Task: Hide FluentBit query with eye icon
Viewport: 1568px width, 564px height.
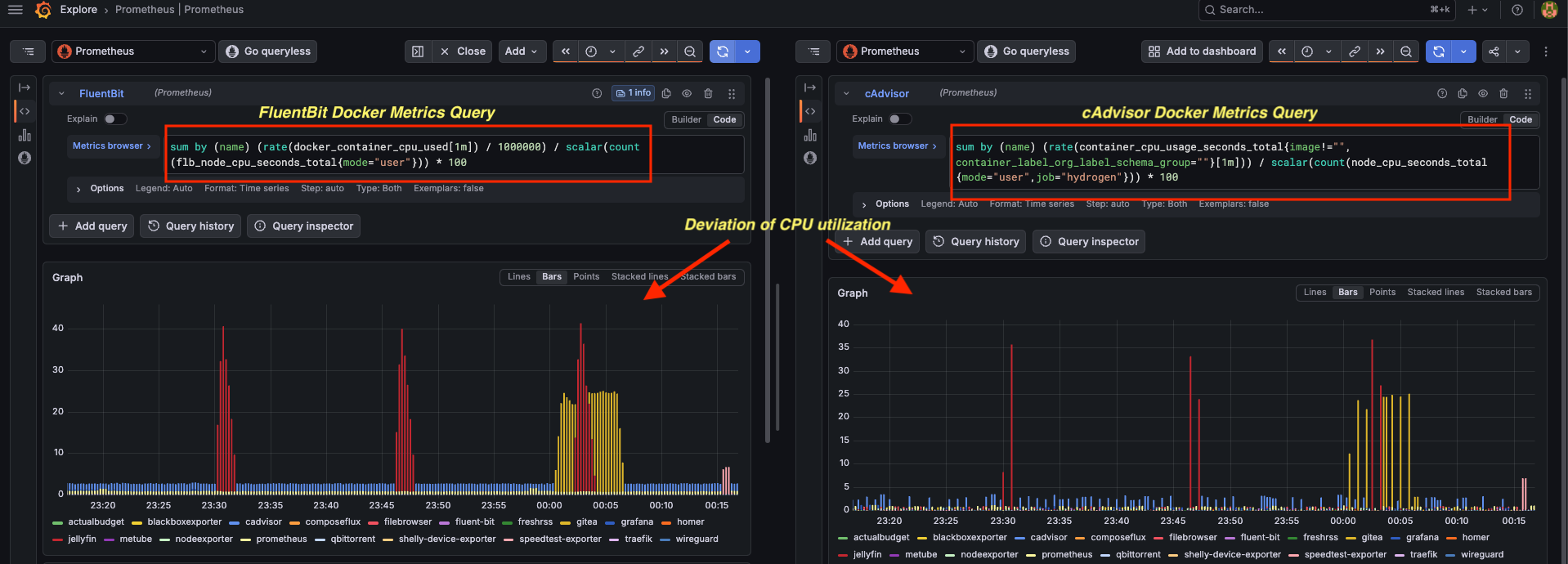Action: [x=687, y=93]
